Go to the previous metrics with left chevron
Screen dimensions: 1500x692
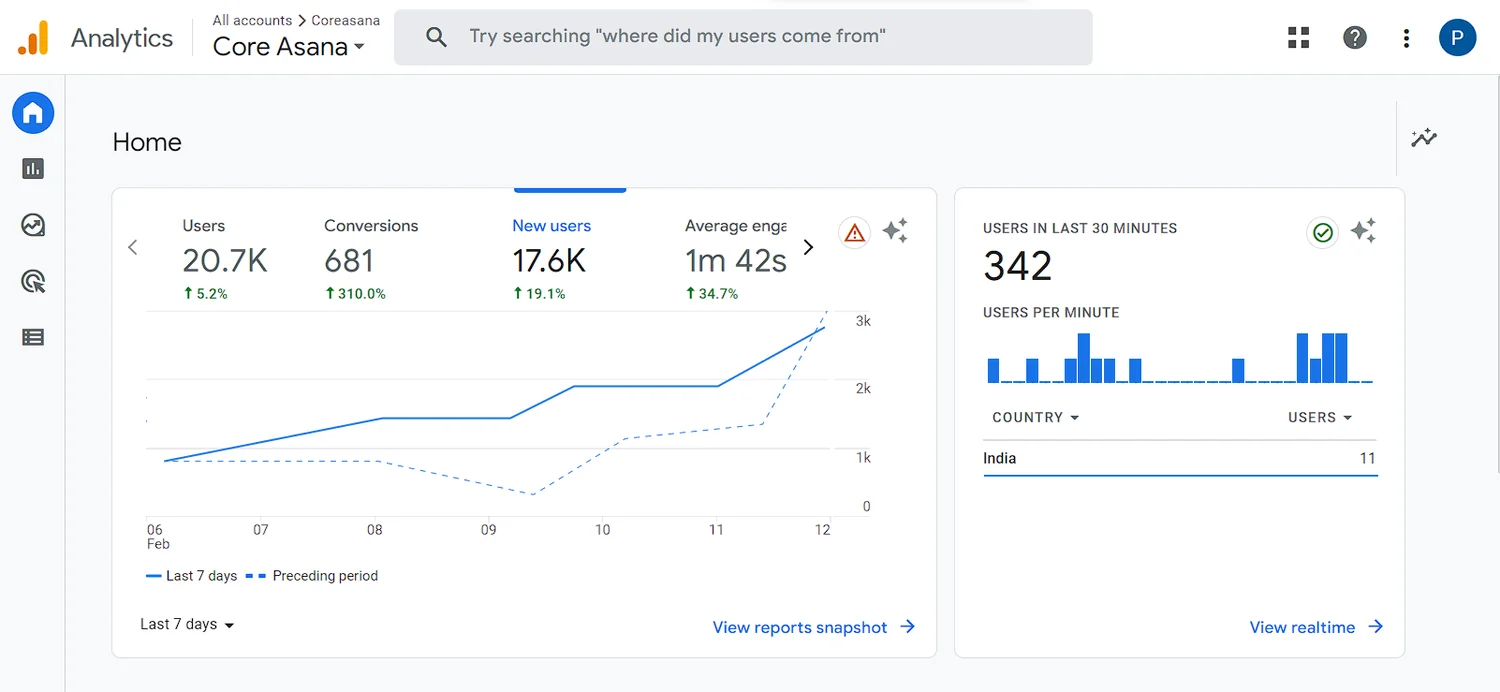click(x=132, y=247)
